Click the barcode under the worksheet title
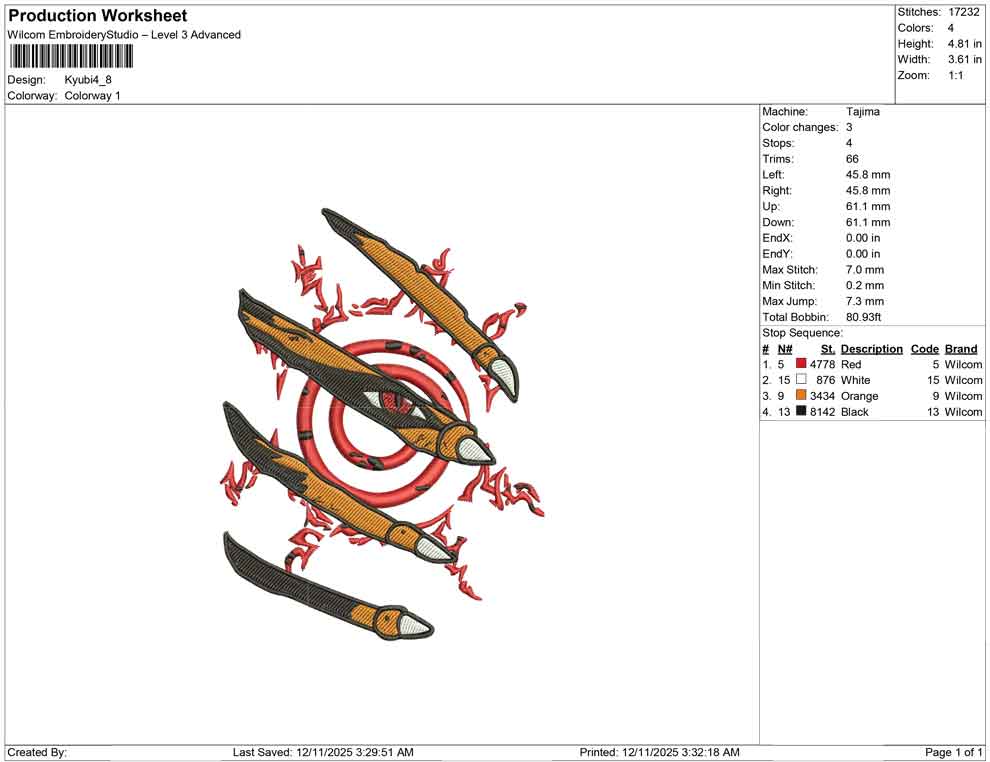The image size is (990, 762). (71, 57)
